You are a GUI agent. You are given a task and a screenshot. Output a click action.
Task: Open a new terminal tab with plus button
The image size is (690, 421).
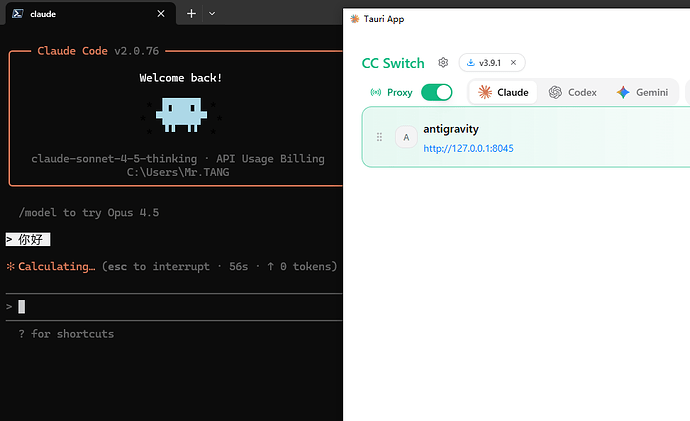(191, 14)
